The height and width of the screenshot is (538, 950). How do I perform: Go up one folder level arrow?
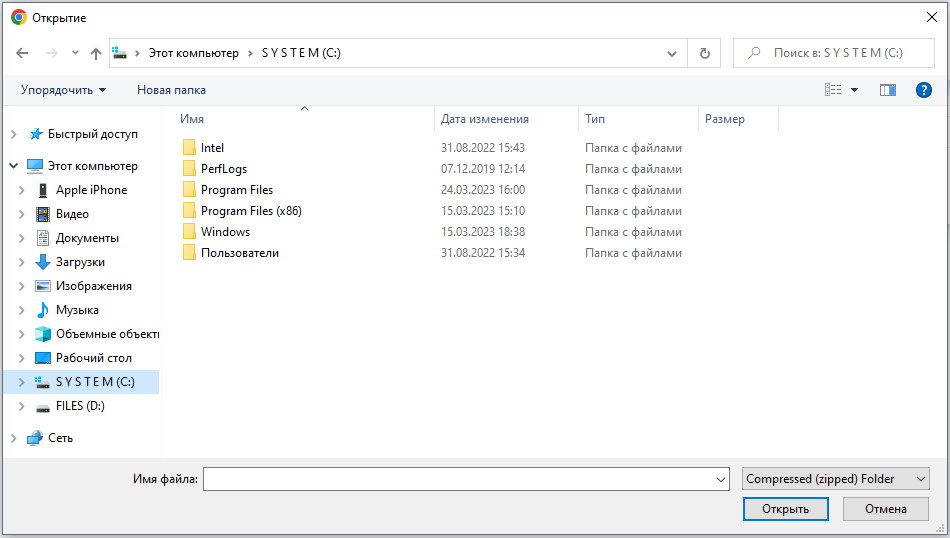pyautogui.click(x=96, y=53)
